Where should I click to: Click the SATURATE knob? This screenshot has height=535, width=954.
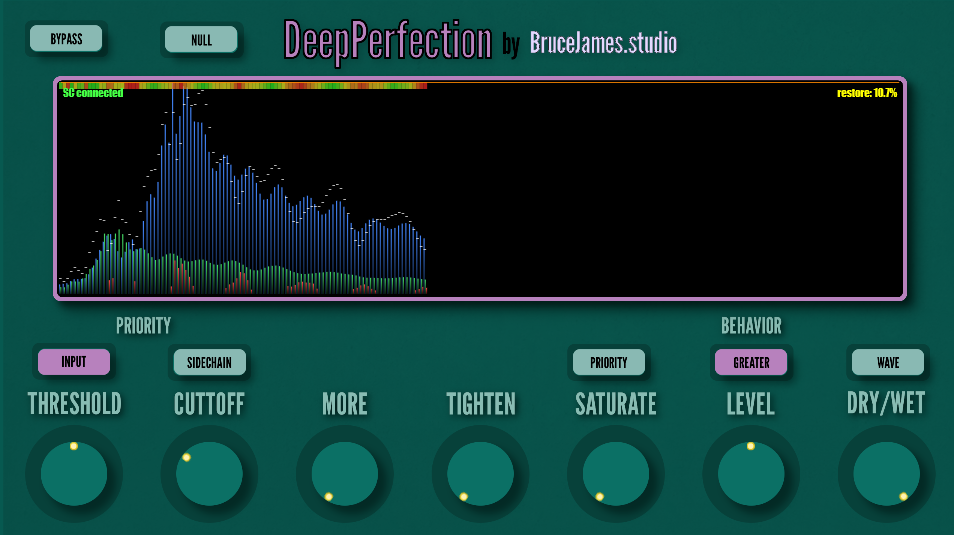pyautogui.click(x=616, y=474)
